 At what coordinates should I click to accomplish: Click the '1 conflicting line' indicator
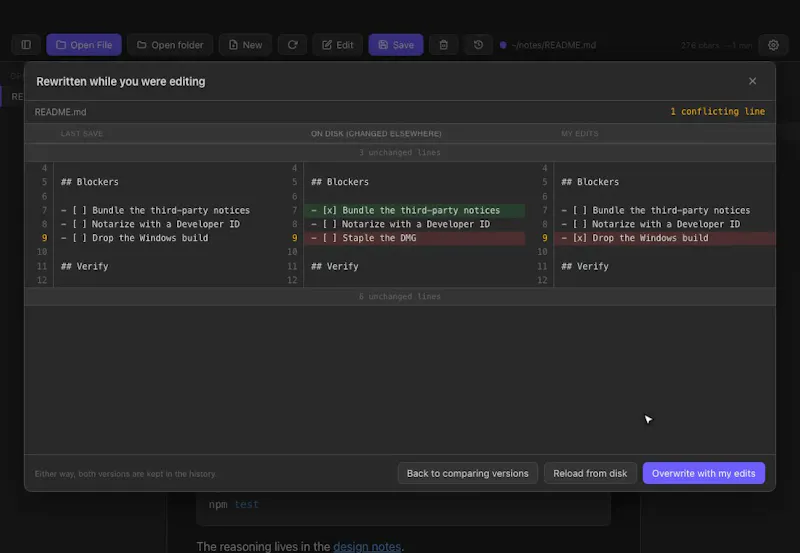click(x=717, y=111)
